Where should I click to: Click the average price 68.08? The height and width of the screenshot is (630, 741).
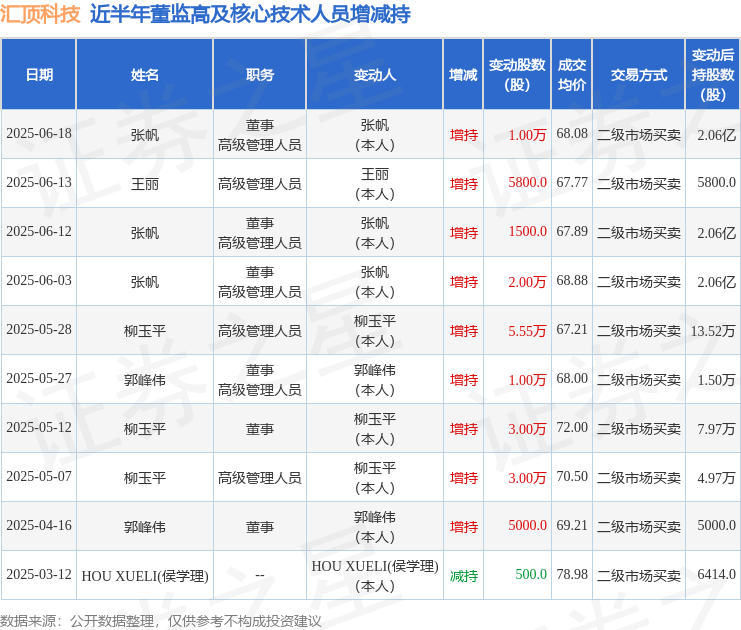point(572,134)
